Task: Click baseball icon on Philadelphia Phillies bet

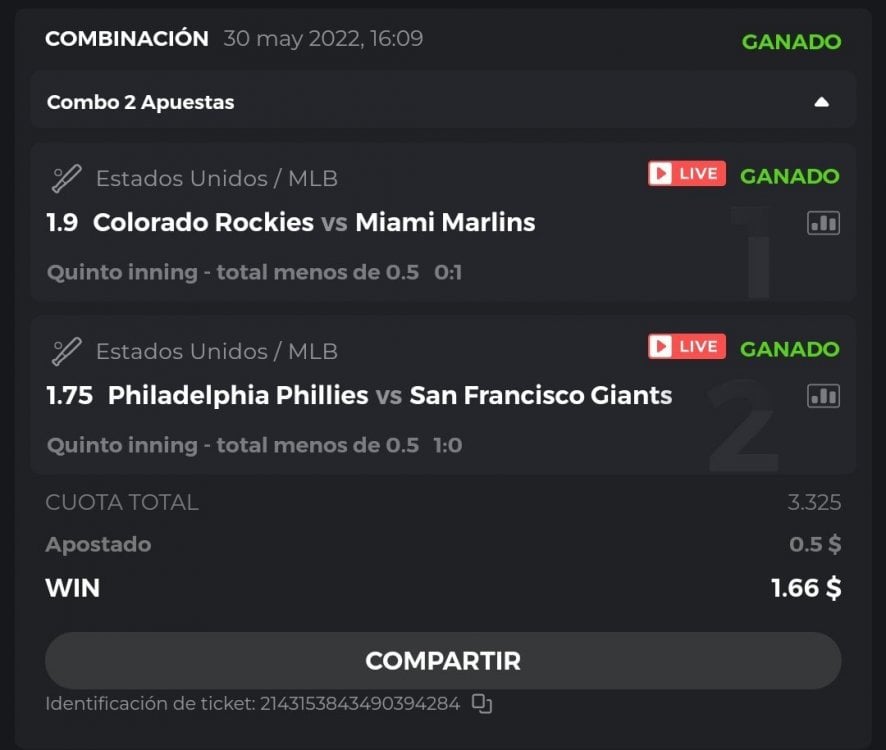Action: 66,352
